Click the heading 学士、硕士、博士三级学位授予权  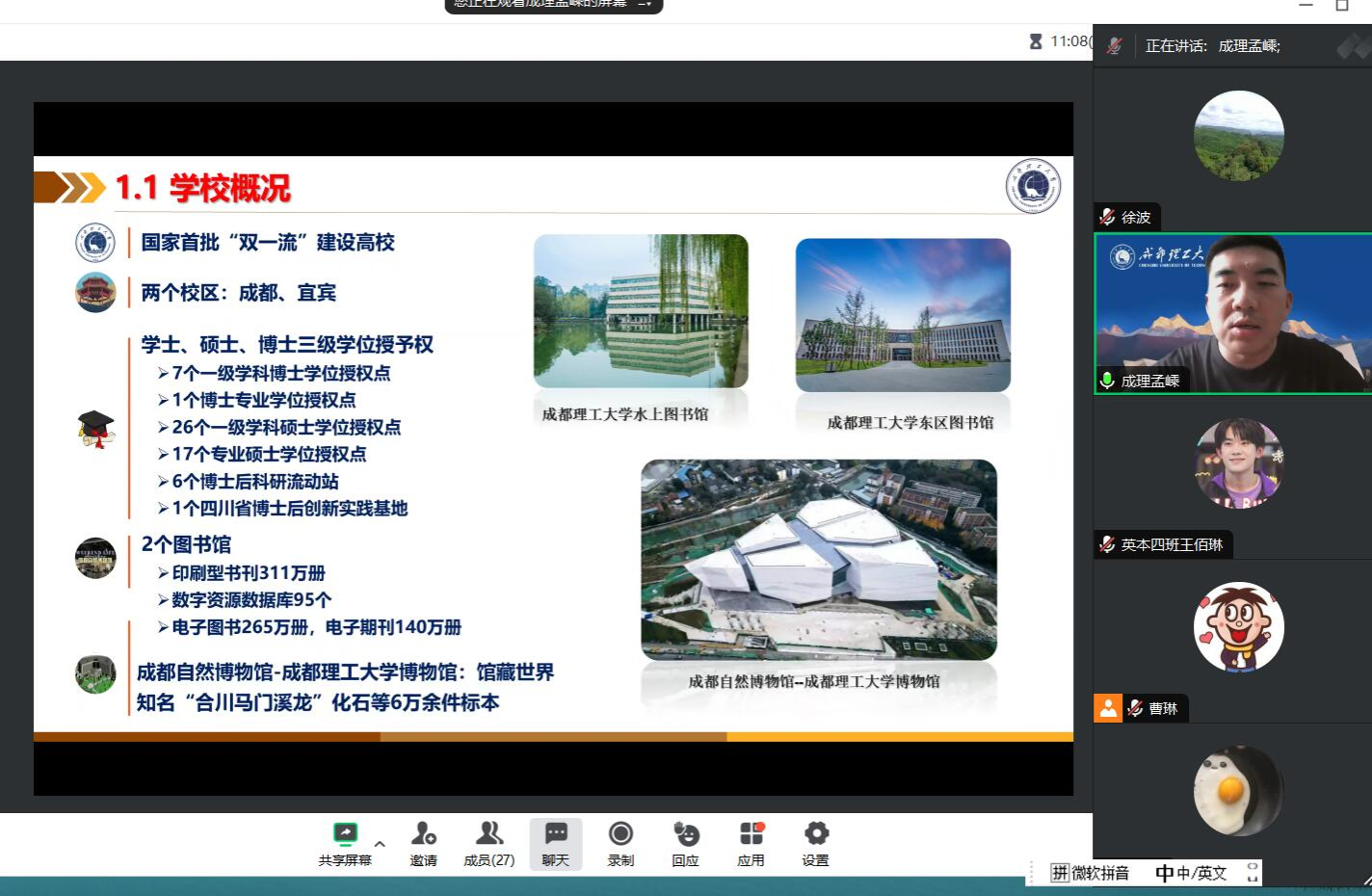click(x=287, y=345)
